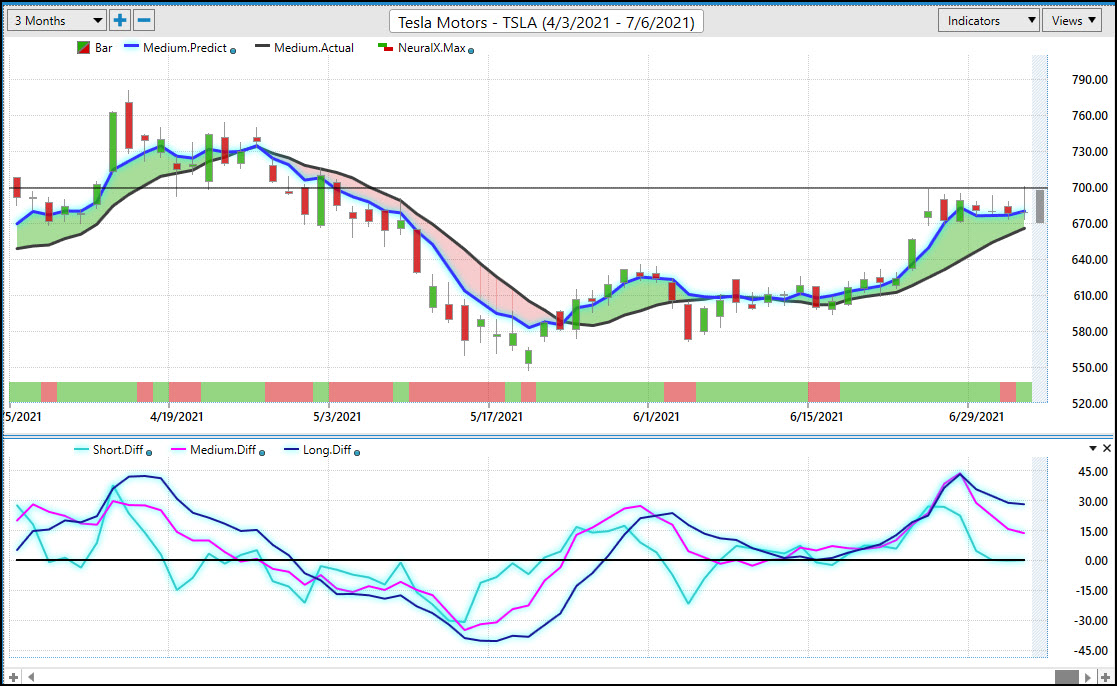Click the NeuralX.Max legend label
The height and width of the screenshot is (686, 1117).
[432, 48]
